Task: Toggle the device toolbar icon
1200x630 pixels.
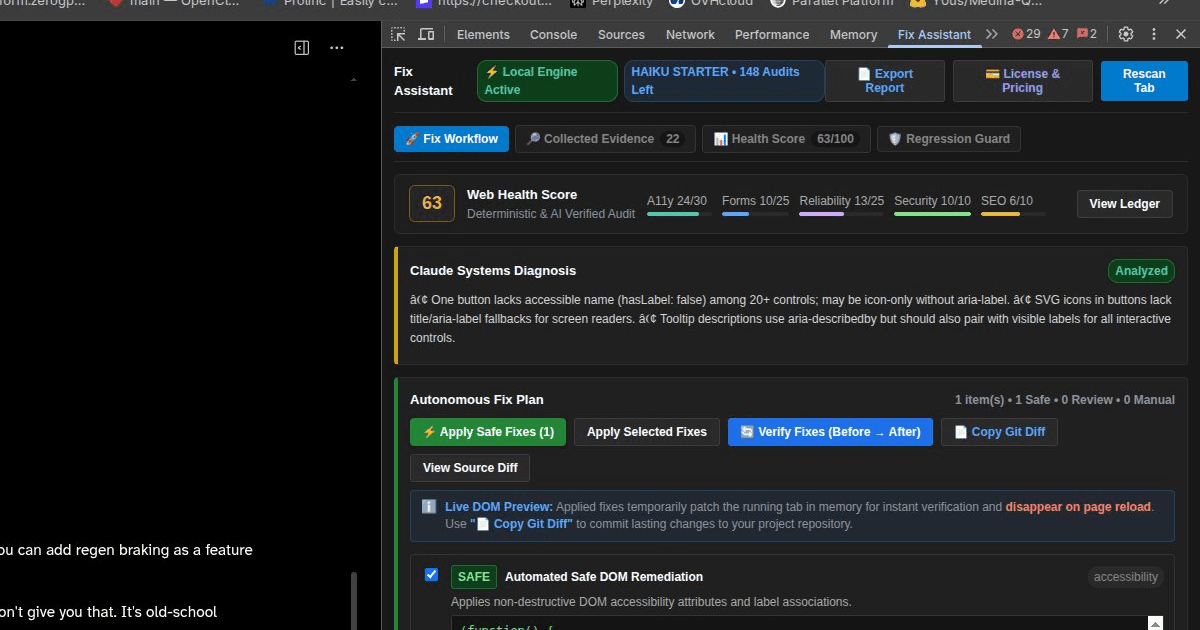Action: click(426, 34)
